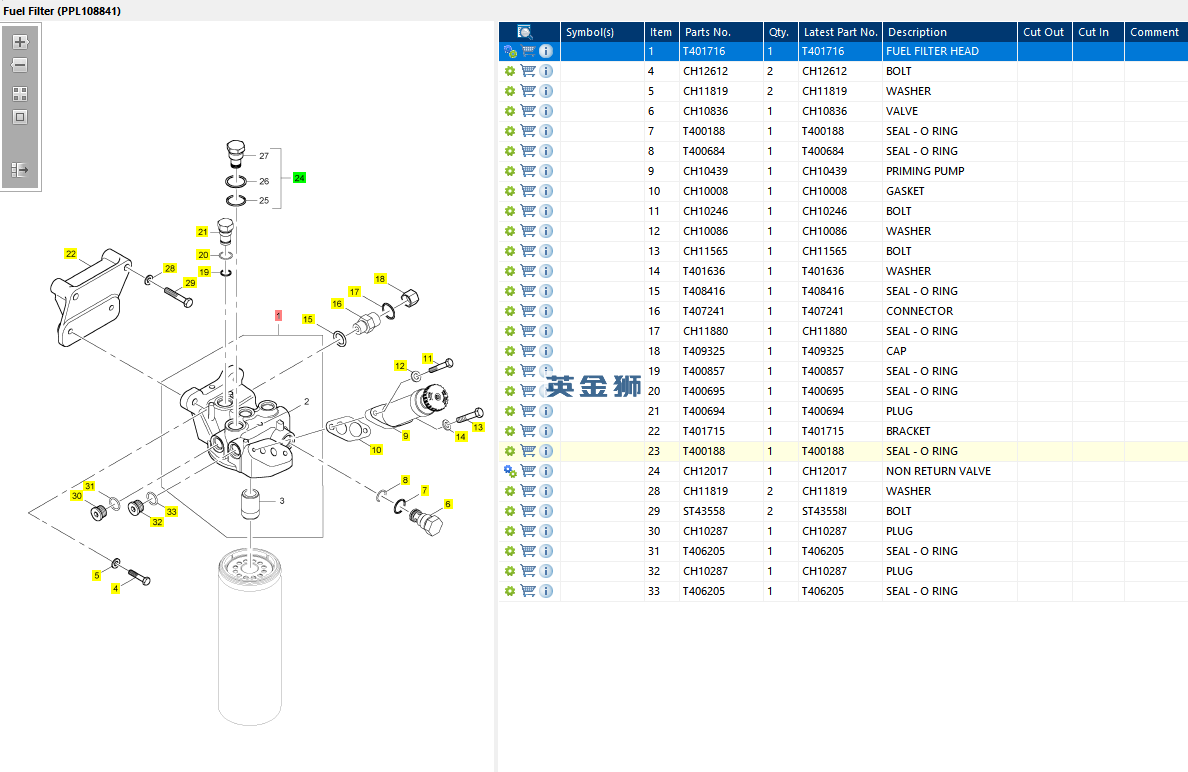Show info for item 14 WASHER T401636
The width and height of the screenshot is (1188, 772).
pos(546,271)
